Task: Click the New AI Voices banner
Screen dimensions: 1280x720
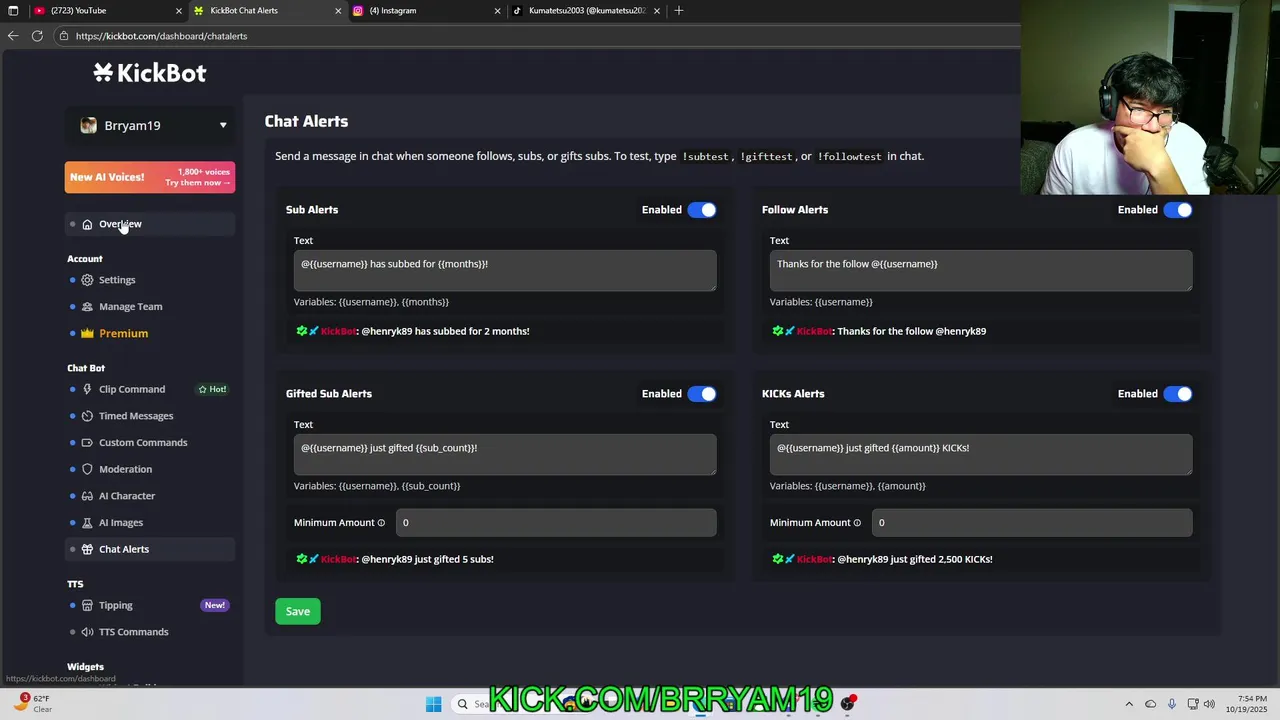Action: 150,177
